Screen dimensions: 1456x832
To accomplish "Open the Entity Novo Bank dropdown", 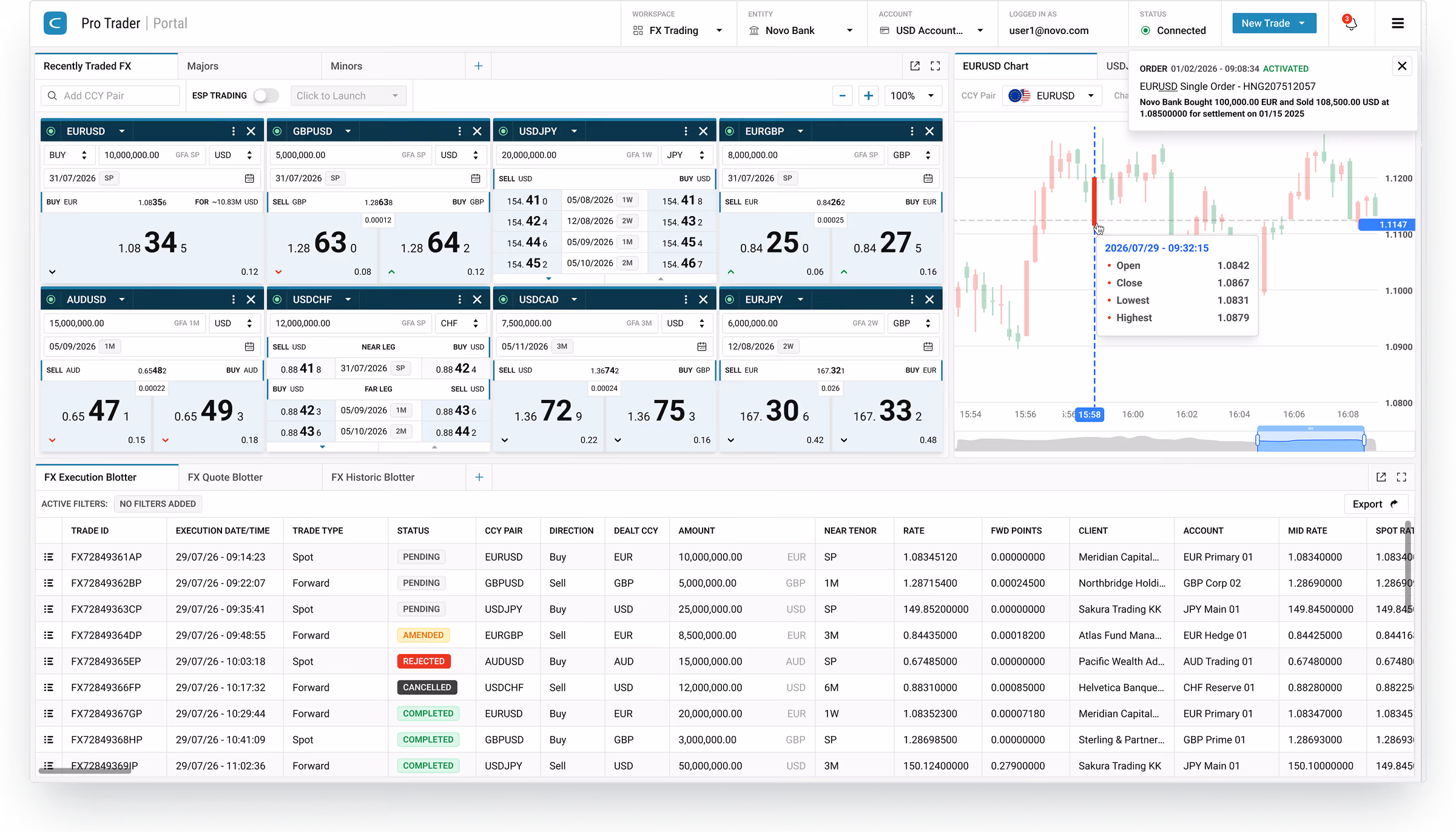I will (x=801, y=30).
